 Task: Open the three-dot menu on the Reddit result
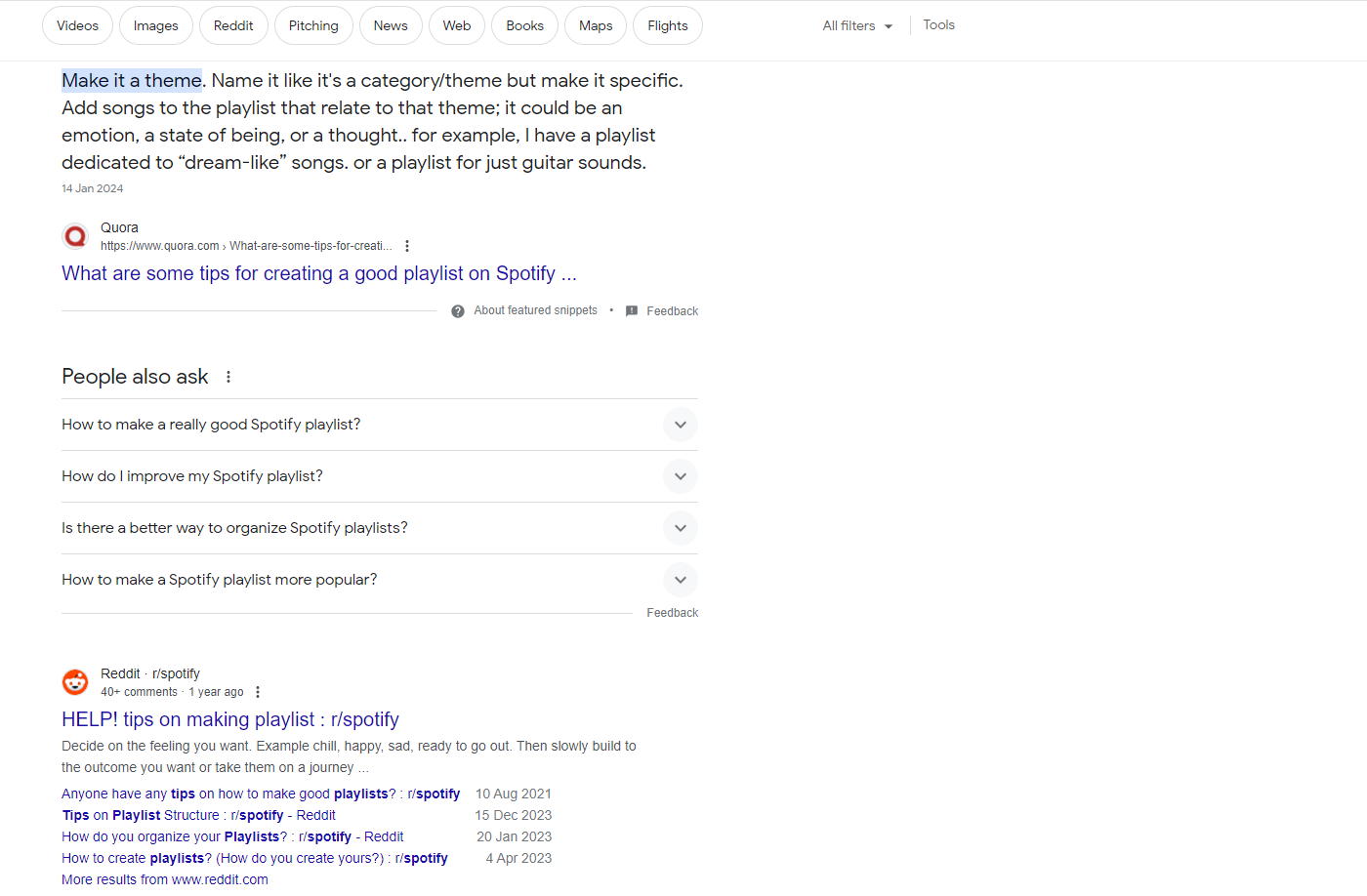point(258,691)
